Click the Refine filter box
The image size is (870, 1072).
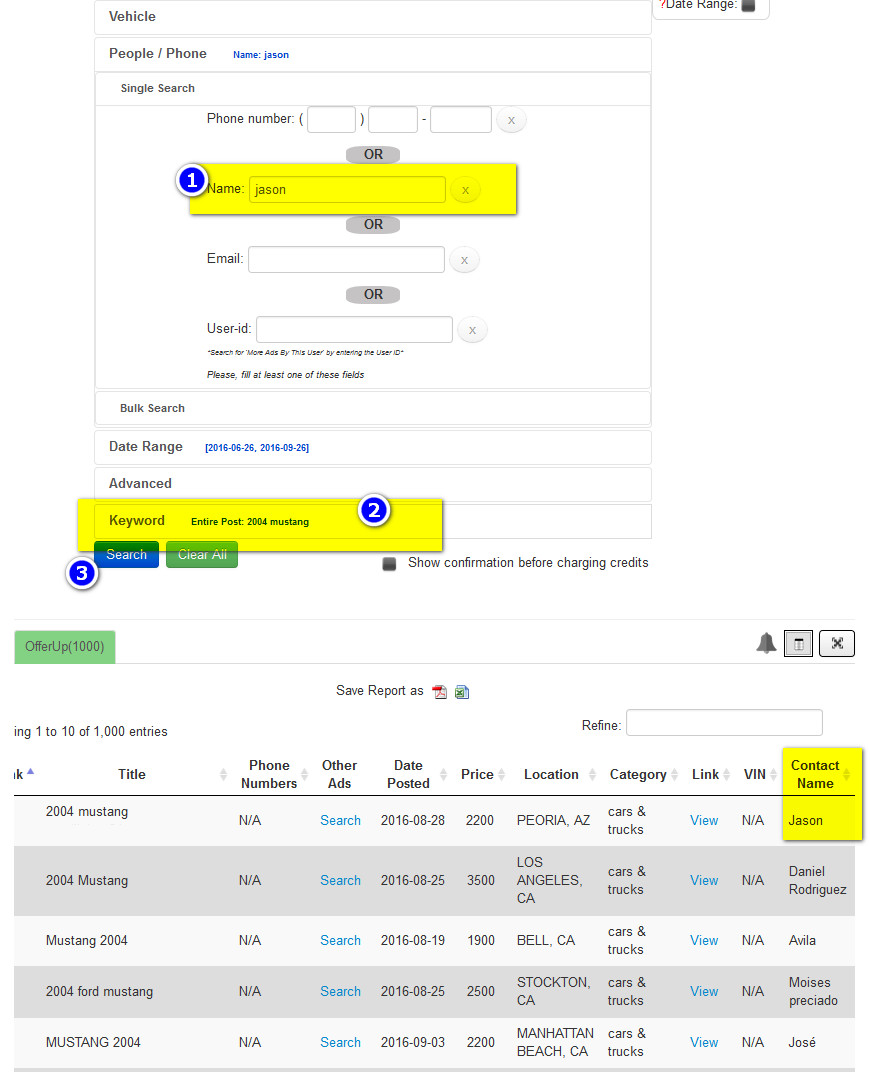tap(724, 723)
